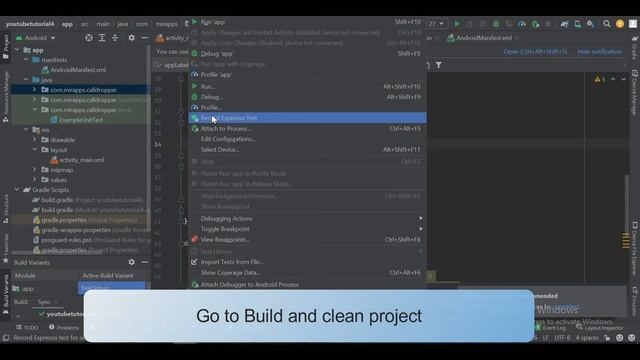Click the Select Opened File target icon
640x360 pixels.
[x=89, y=38]
